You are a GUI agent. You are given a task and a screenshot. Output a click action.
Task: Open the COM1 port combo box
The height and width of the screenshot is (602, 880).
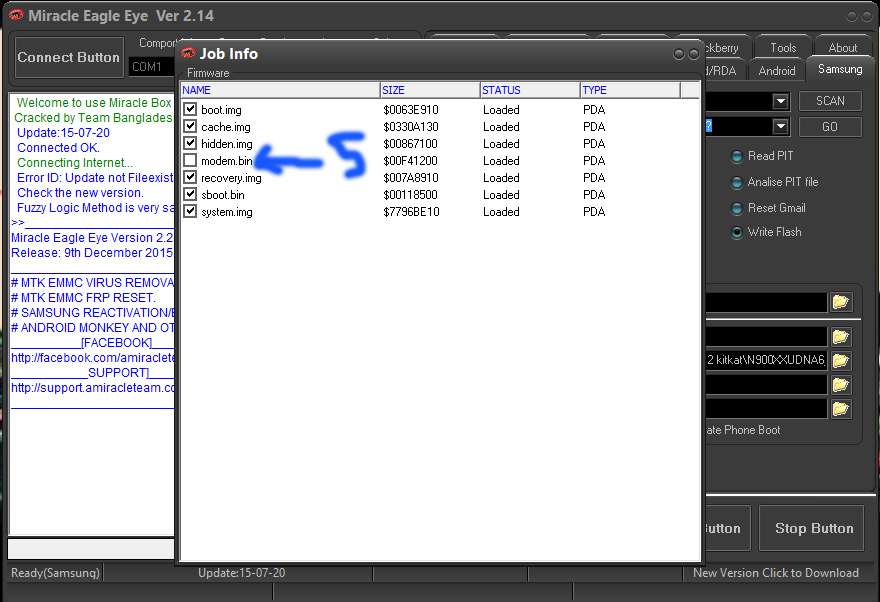tap(151, 67)
